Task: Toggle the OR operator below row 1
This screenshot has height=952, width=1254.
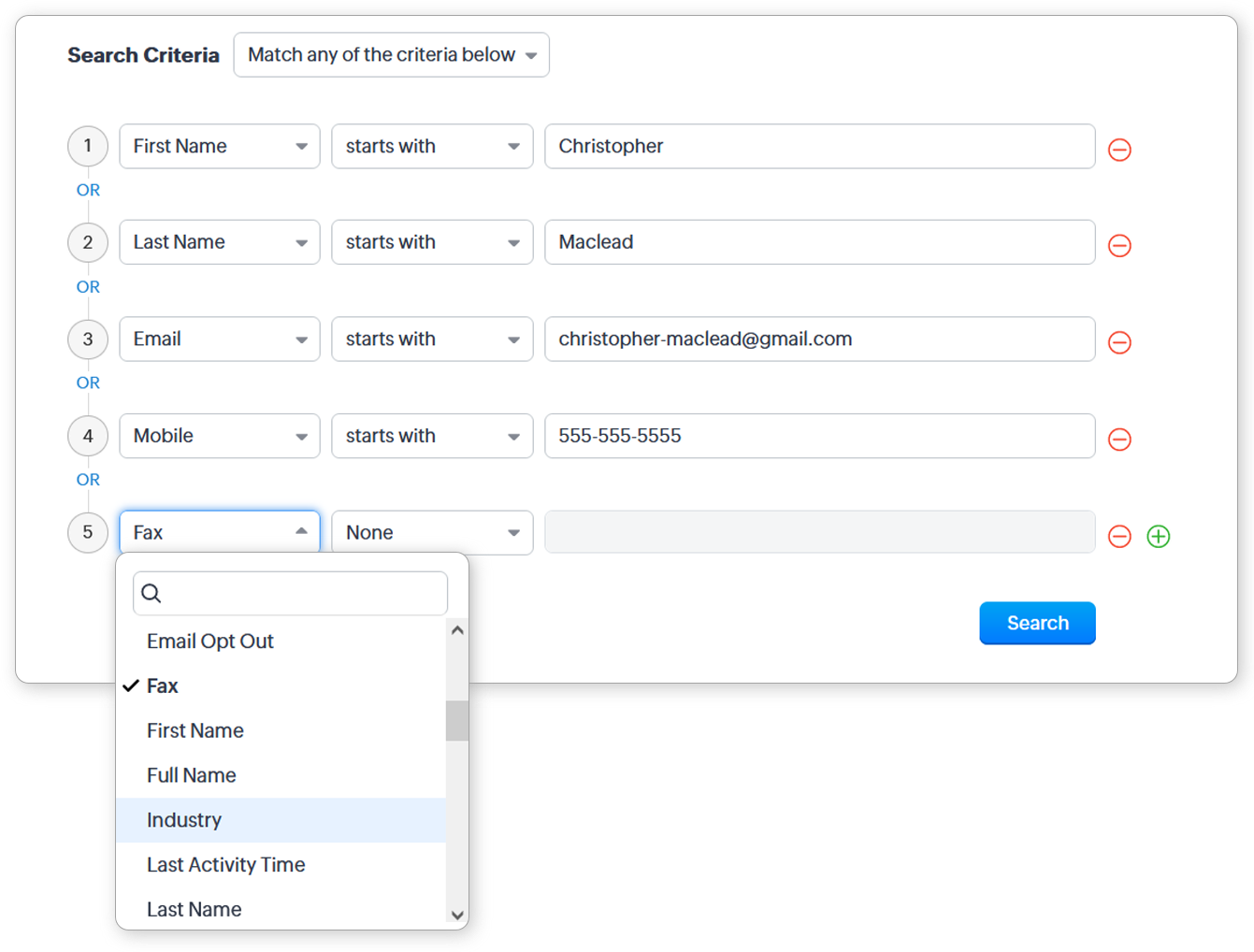Action: tap(88, 191)
